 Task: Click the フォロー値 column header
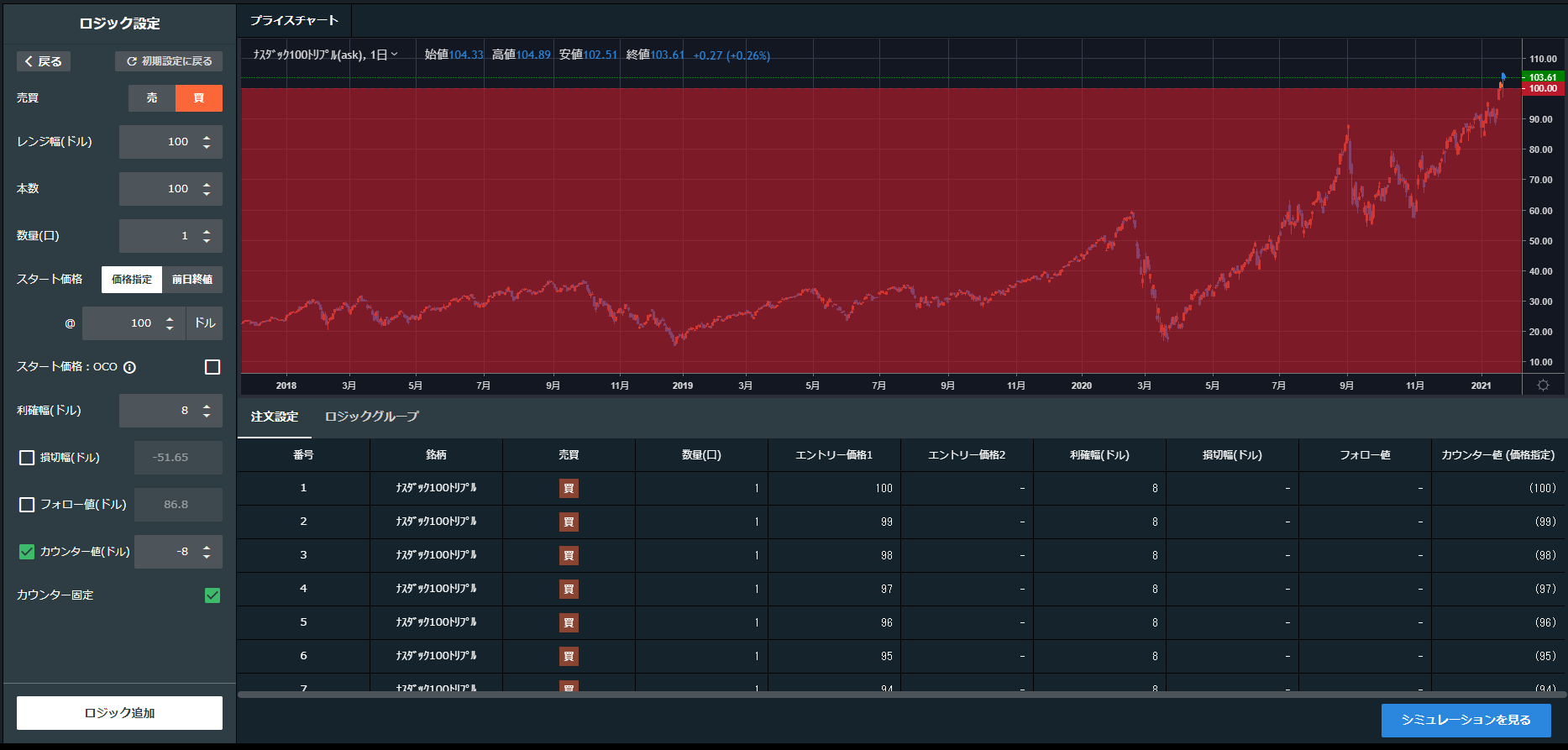[1365, 455]
